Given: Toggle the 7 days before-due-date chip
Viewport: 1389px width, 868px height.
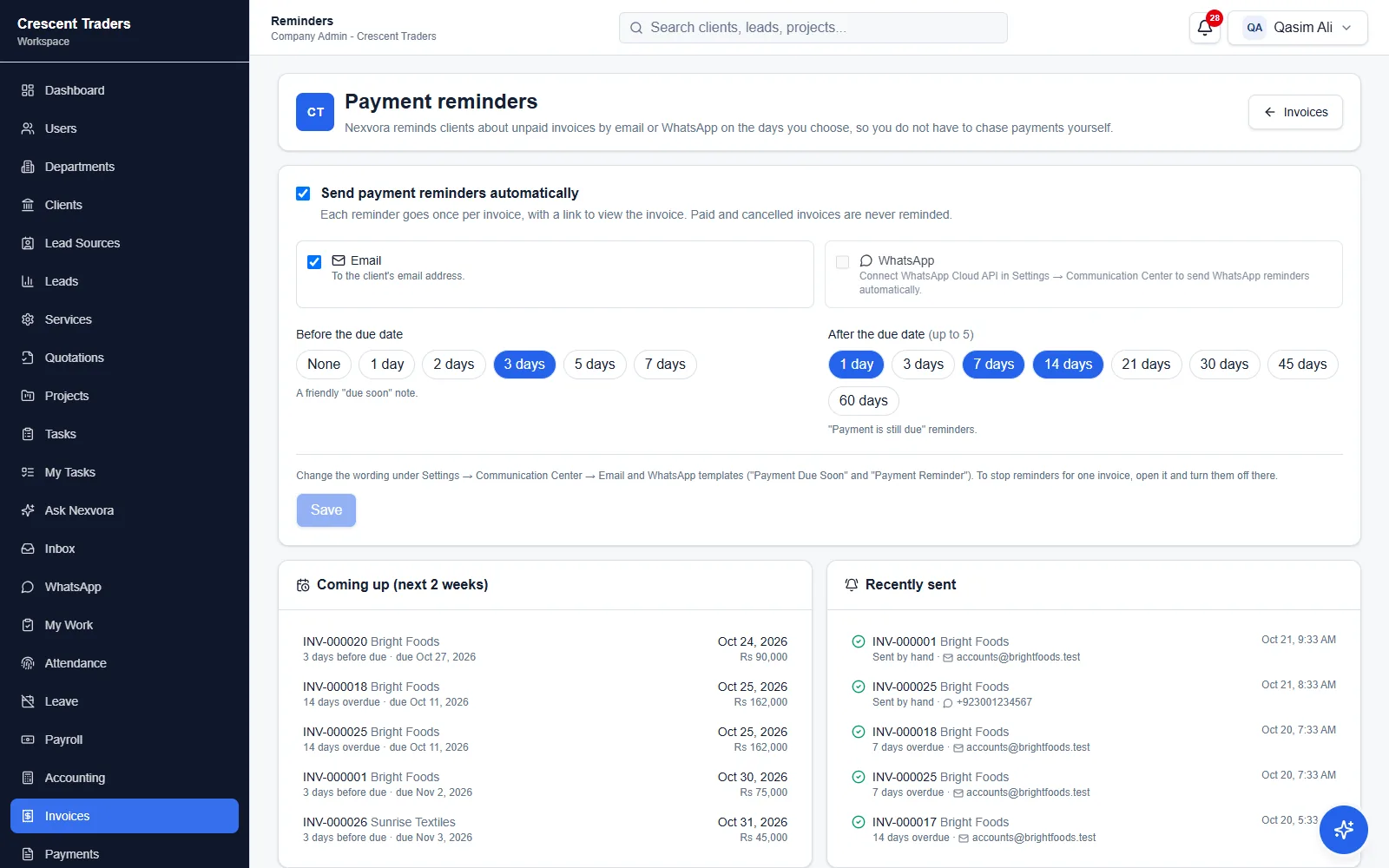Looking at the screenshot, I should pos(665,365).
